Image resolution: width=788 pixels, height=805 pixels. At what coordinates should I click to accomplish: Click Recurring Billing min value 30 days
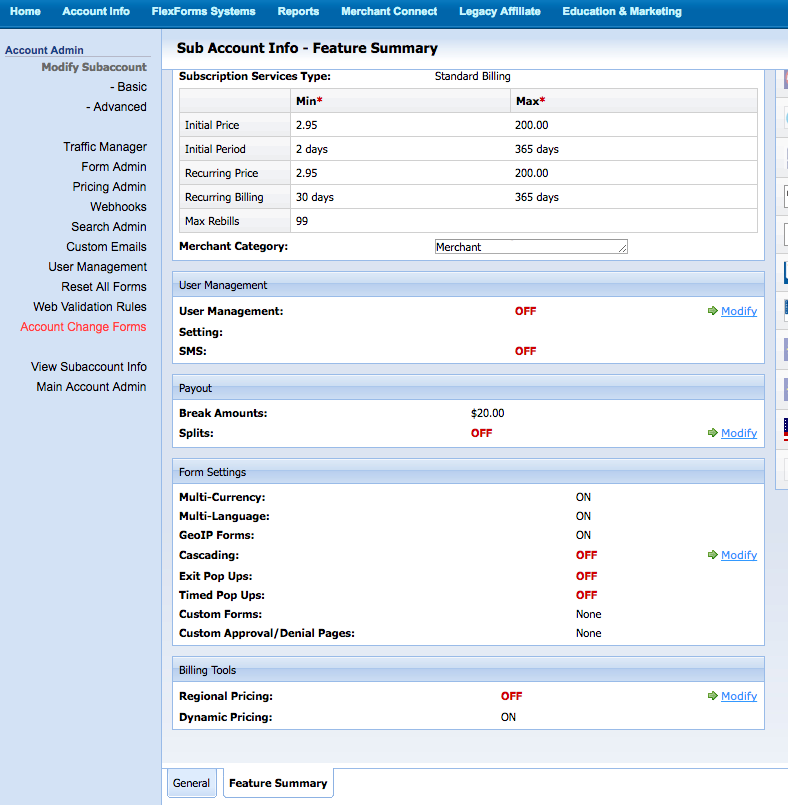pos(315,197)
